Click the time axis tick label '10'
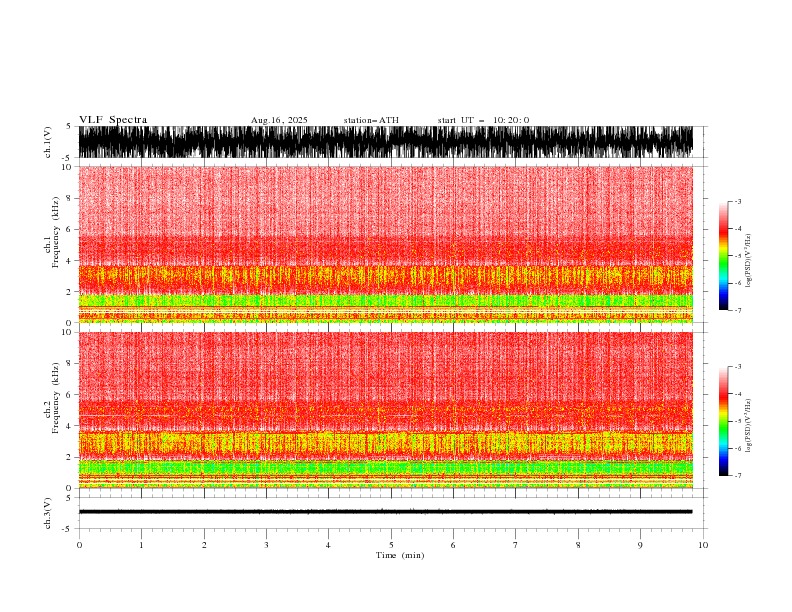 703,545
